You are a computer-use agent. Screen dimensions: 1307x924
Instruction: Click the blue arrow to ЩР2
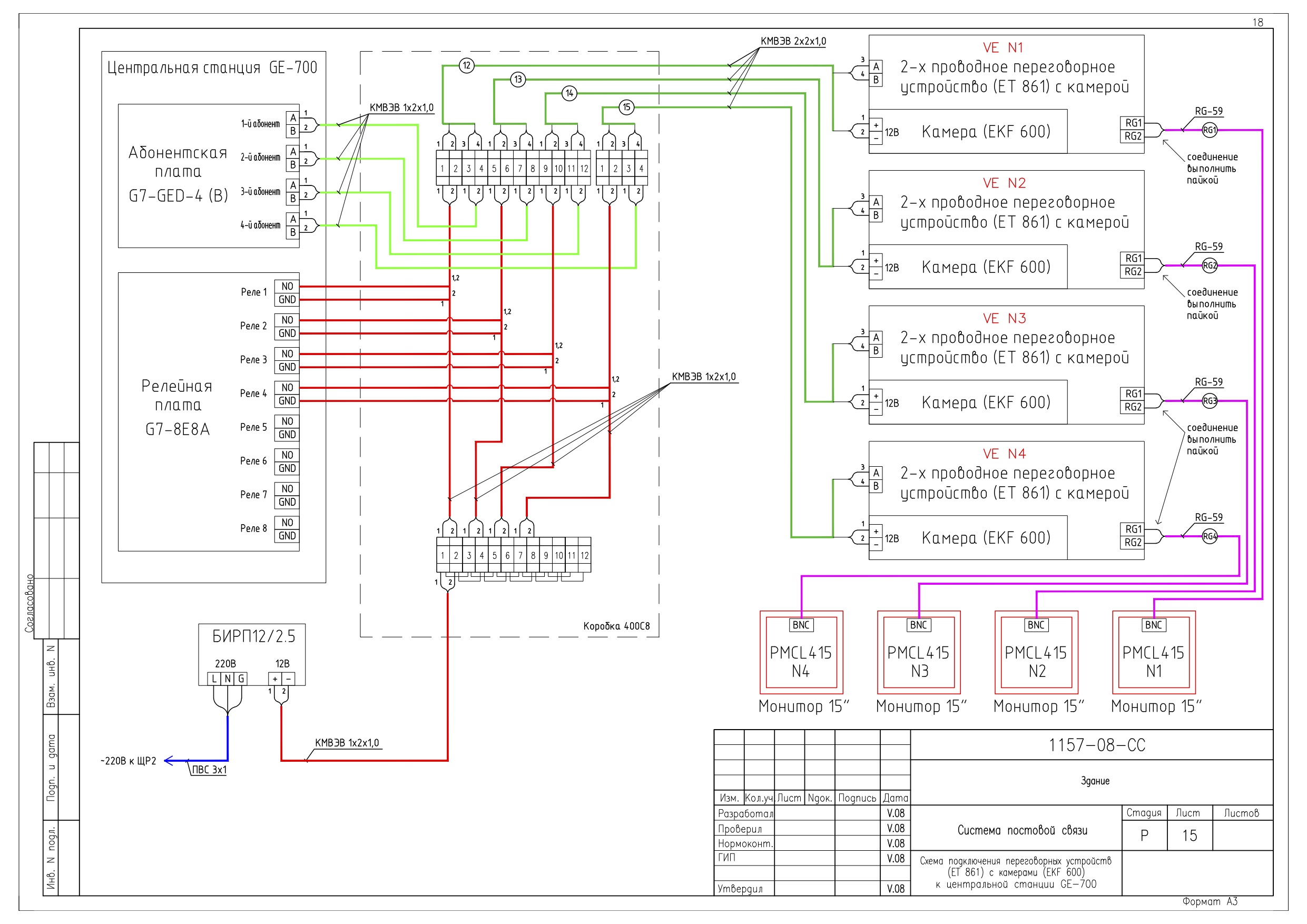[x=170, y=761]
